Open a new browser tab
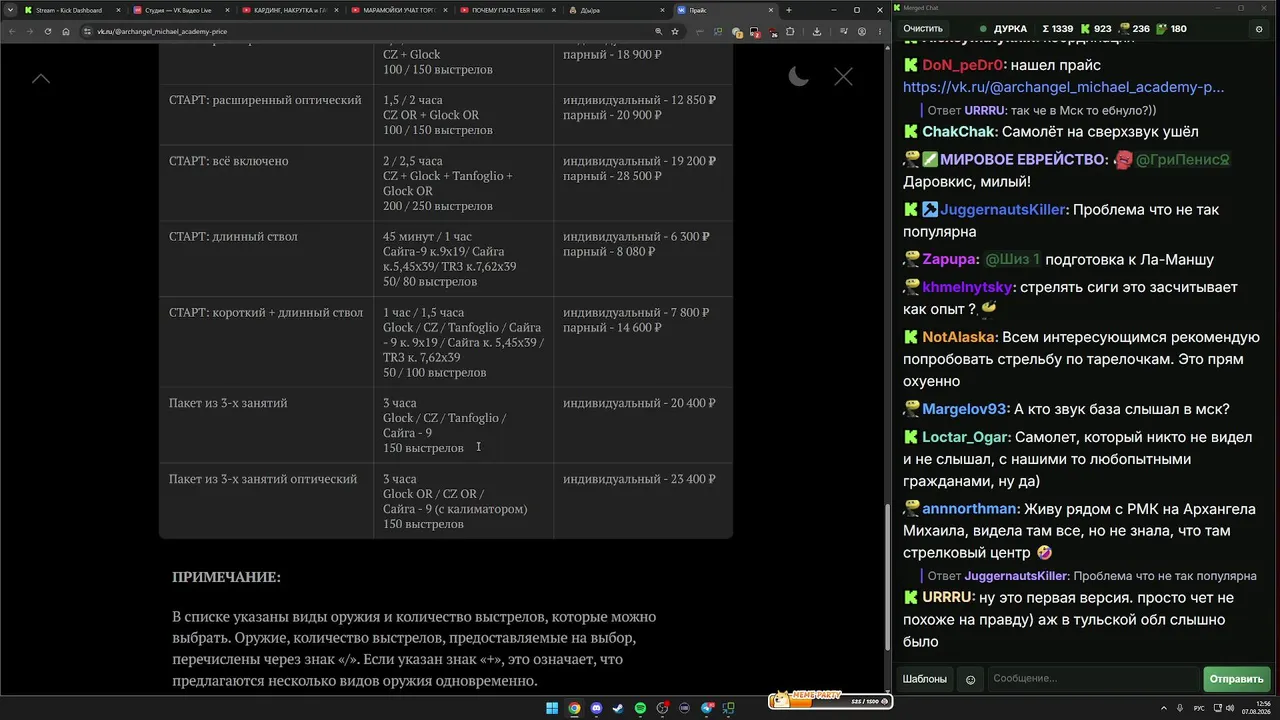Screen dimensions: 1280x720 coord(789,10)
